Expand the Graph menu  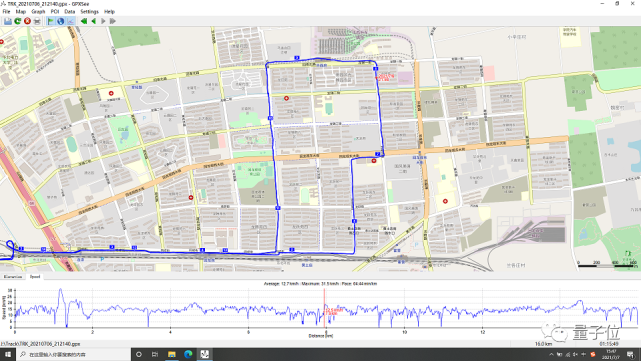38,11
